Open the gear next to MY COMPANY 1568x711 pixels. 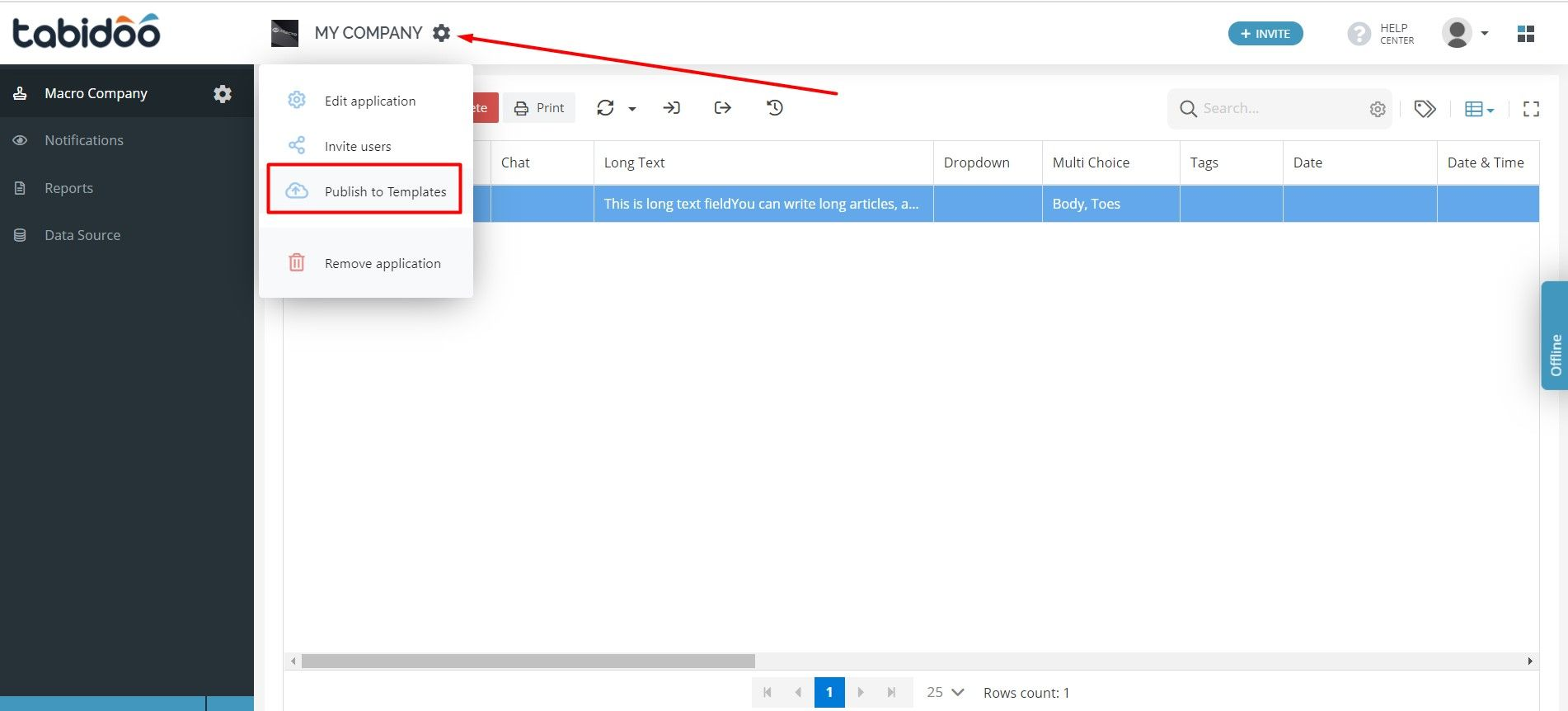coord(442,33)
